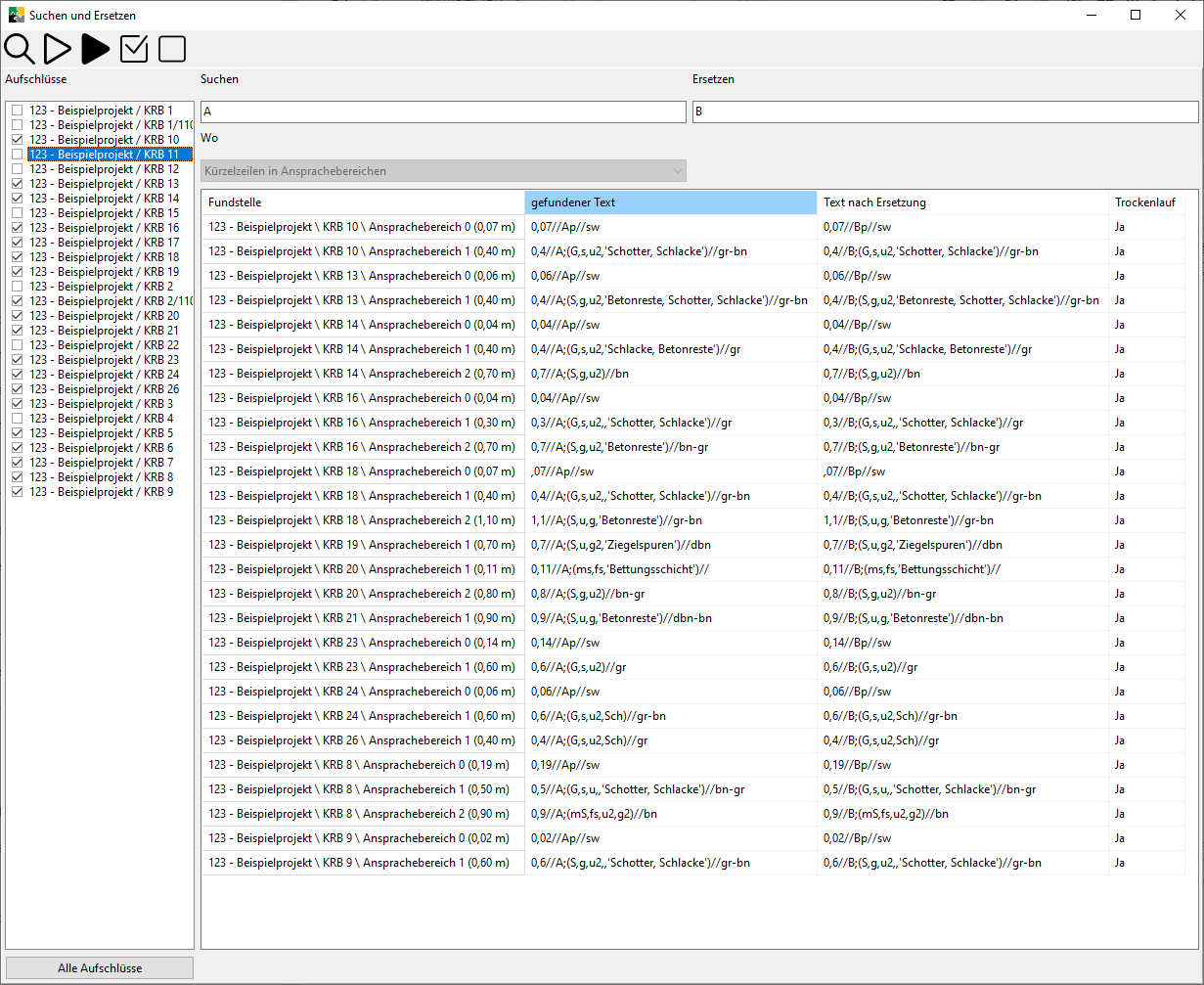Click the magnifying glass search icon
Viewport: 1204px width, 985px height.
tap(20, 49)
